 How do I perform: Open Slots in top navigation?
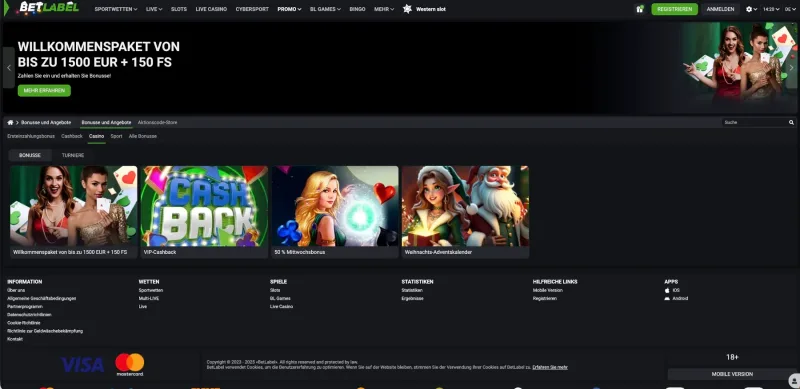coord(179,9)
